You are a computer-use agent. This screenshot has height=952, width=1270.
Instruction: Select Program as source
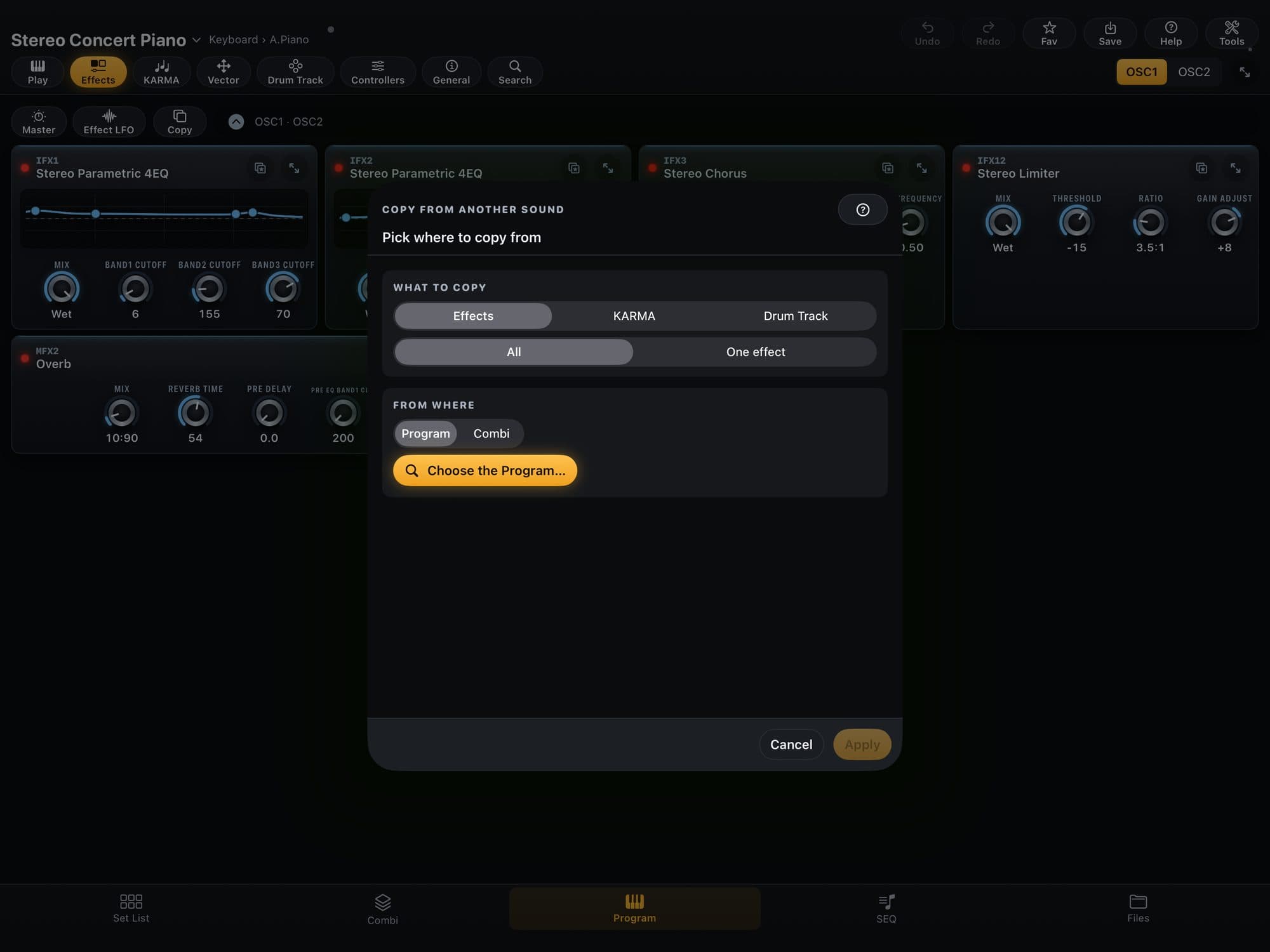425,433
